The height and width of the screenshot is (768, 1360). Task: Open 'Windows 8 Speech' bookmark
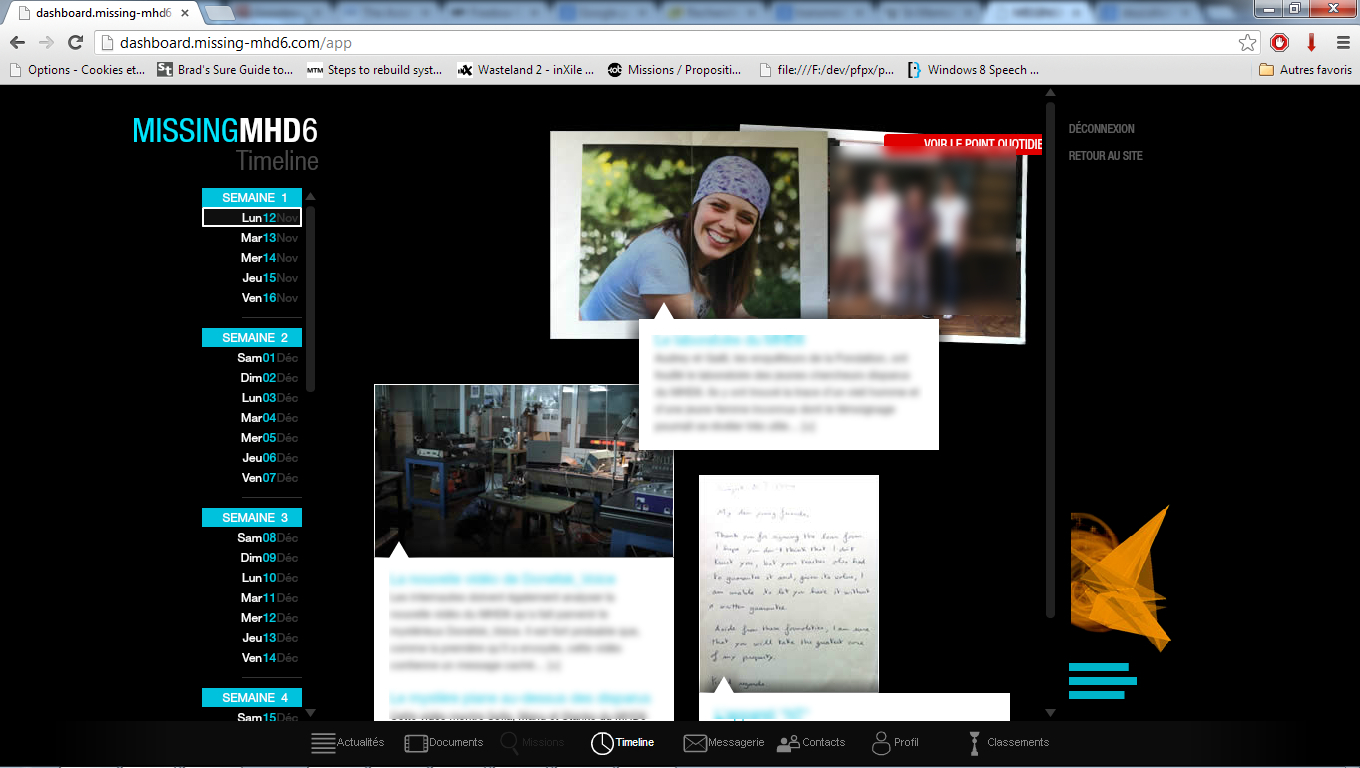(974, 70)
